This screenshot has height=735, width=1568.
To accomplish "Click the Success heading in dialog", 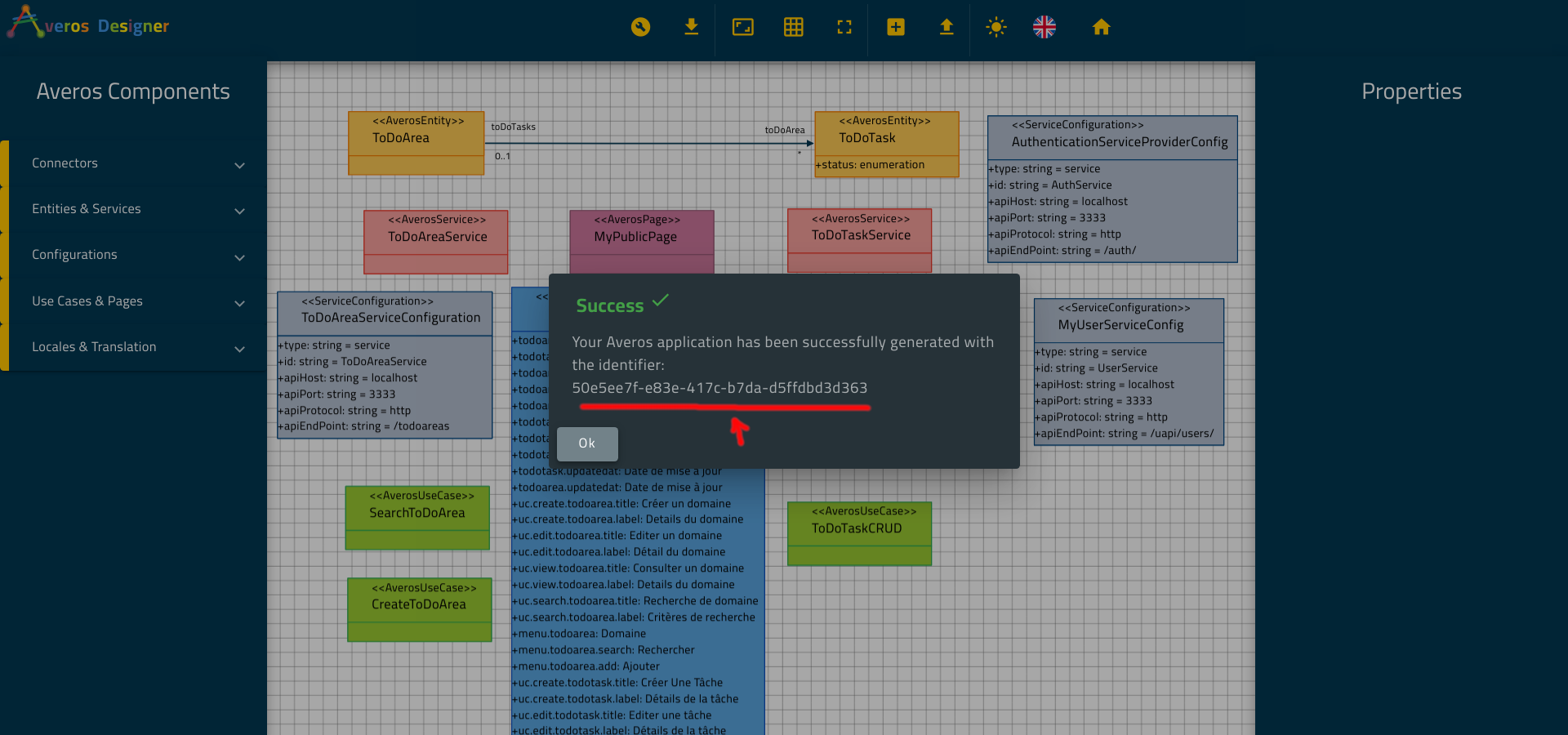I will click(x=609, y=305).
